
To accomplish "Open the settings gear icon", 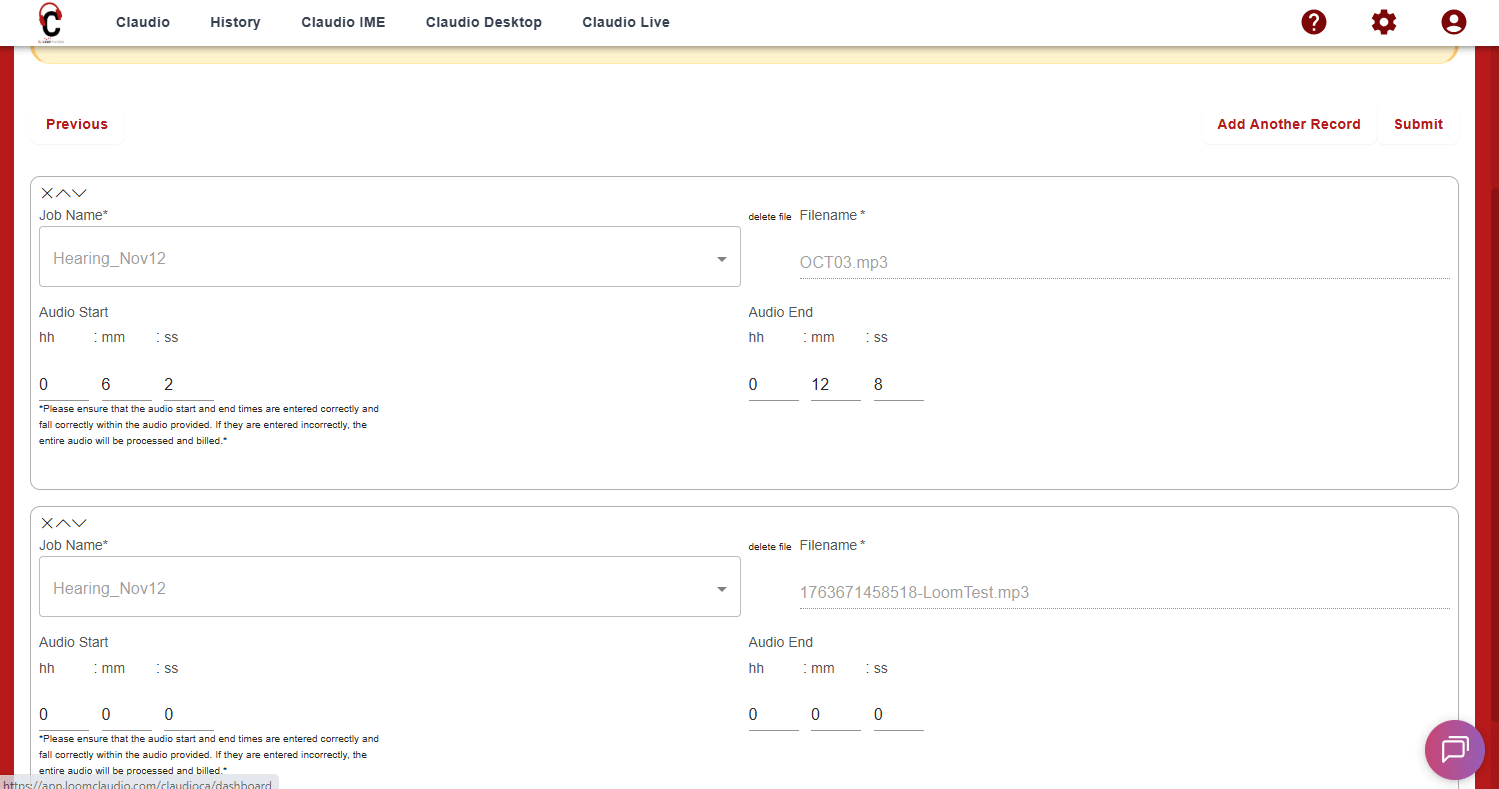I will pos(1383,22).
